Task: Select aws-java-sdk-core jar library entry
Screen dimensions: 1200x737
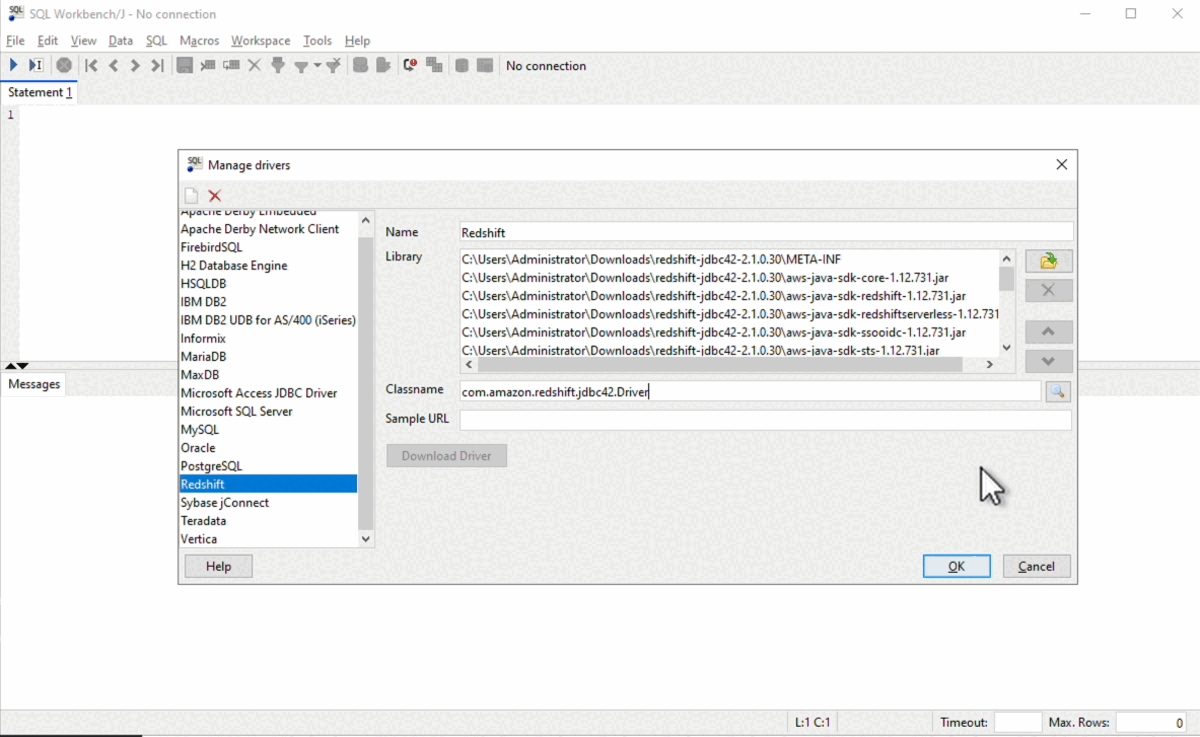Action: pos(730,277)
